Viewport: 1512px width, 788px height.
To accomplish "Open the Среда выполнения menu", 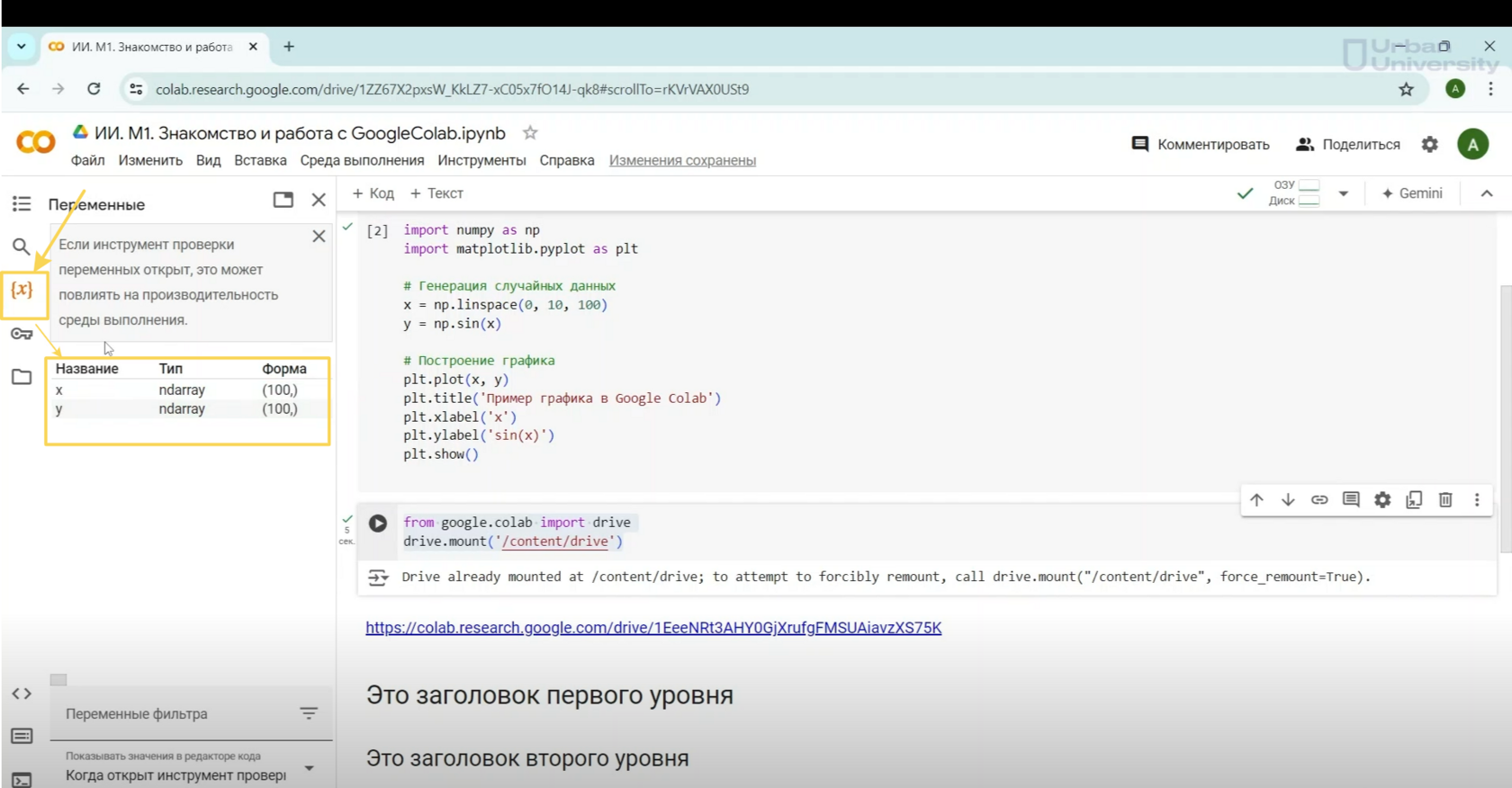I will 362,160.
